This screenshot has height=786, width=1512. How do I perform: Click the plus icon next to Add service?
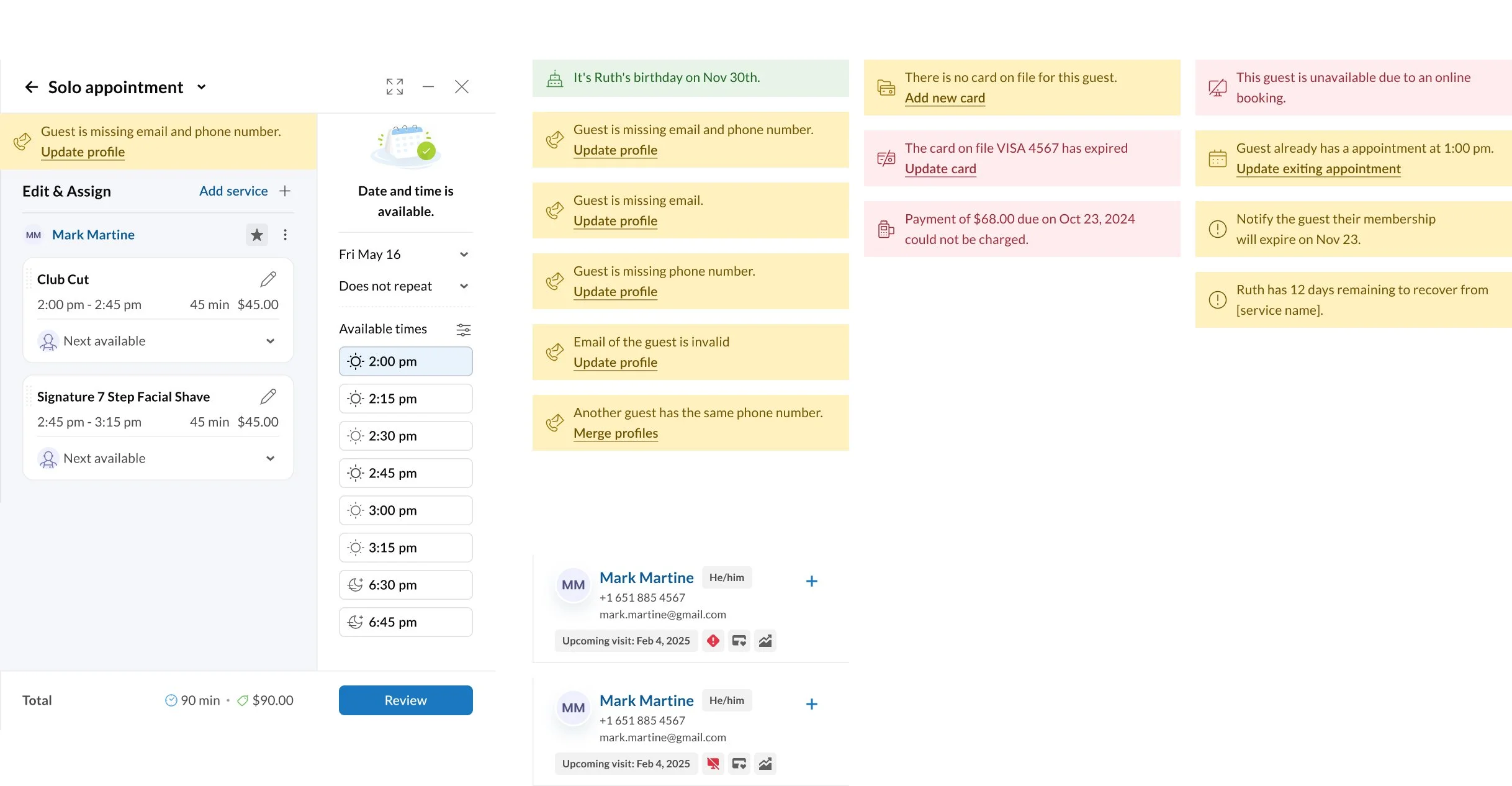[285, 191]
